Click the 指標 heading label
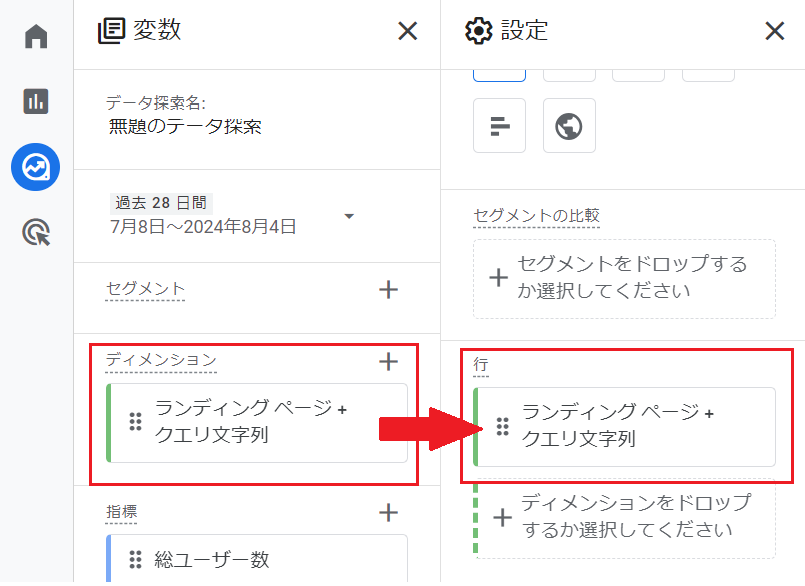This screenshot has height=586, width=805. click(x=122, y=512)
